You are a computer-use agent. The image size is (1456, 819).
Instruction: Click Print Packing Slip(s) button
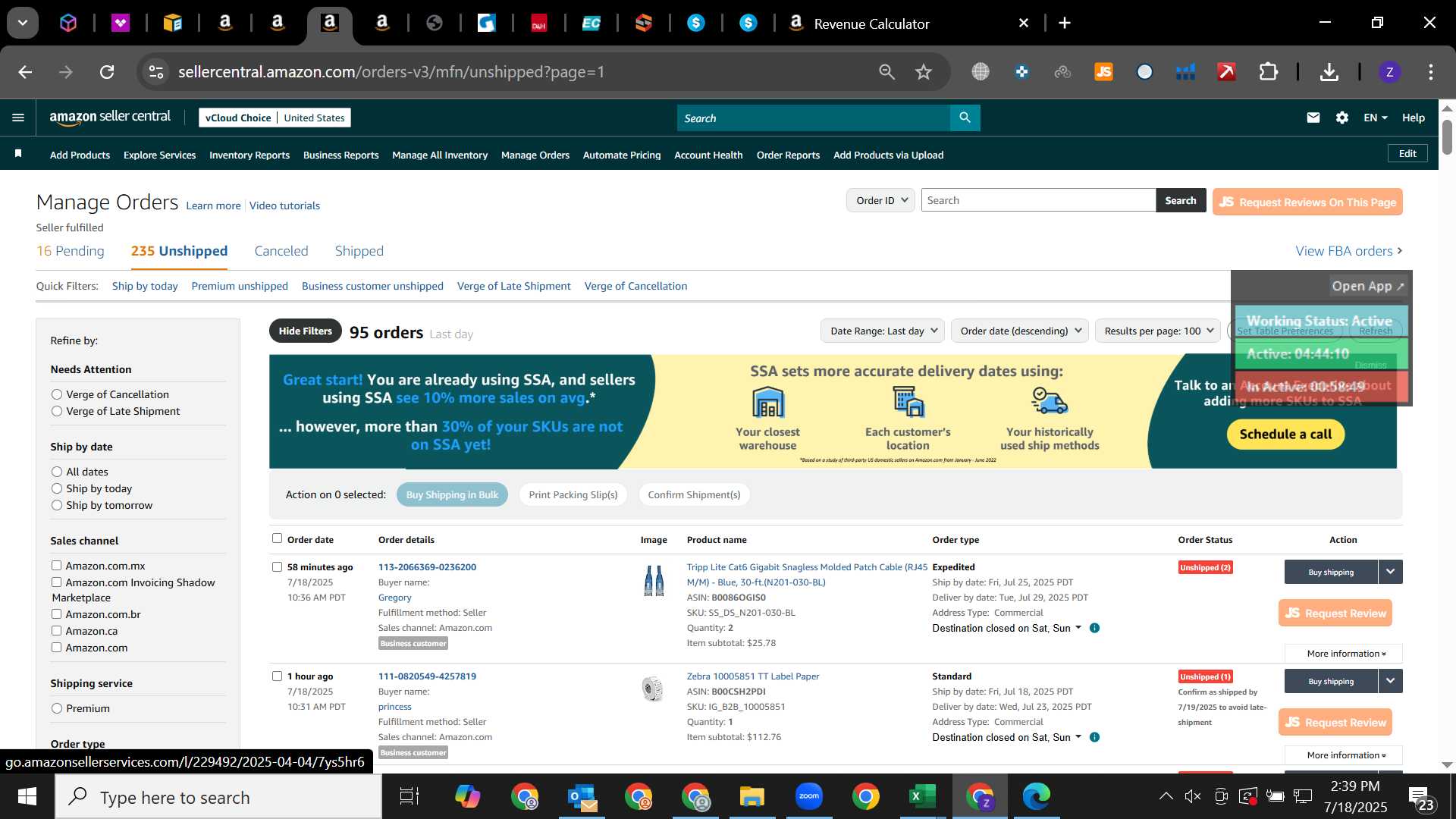pos(573,494)
